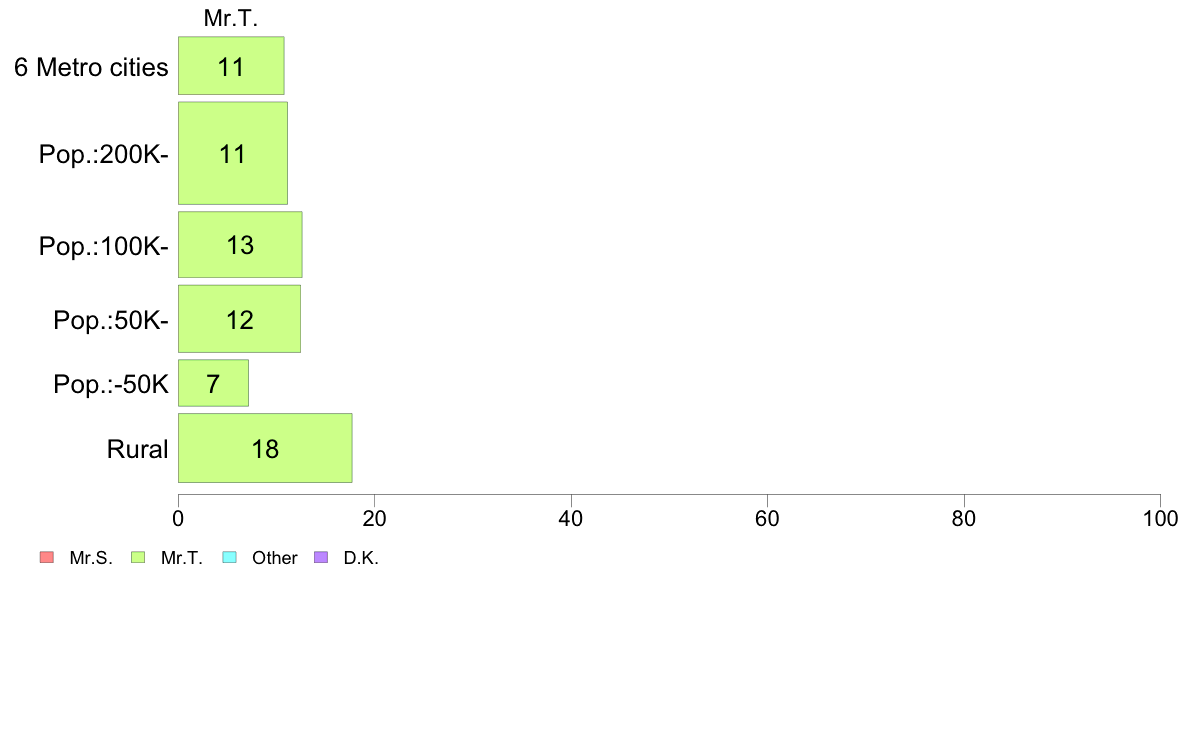This screenshot has height=736, width=1188.
Task: Click the D.K. legend text
Action: click(361, 558)
